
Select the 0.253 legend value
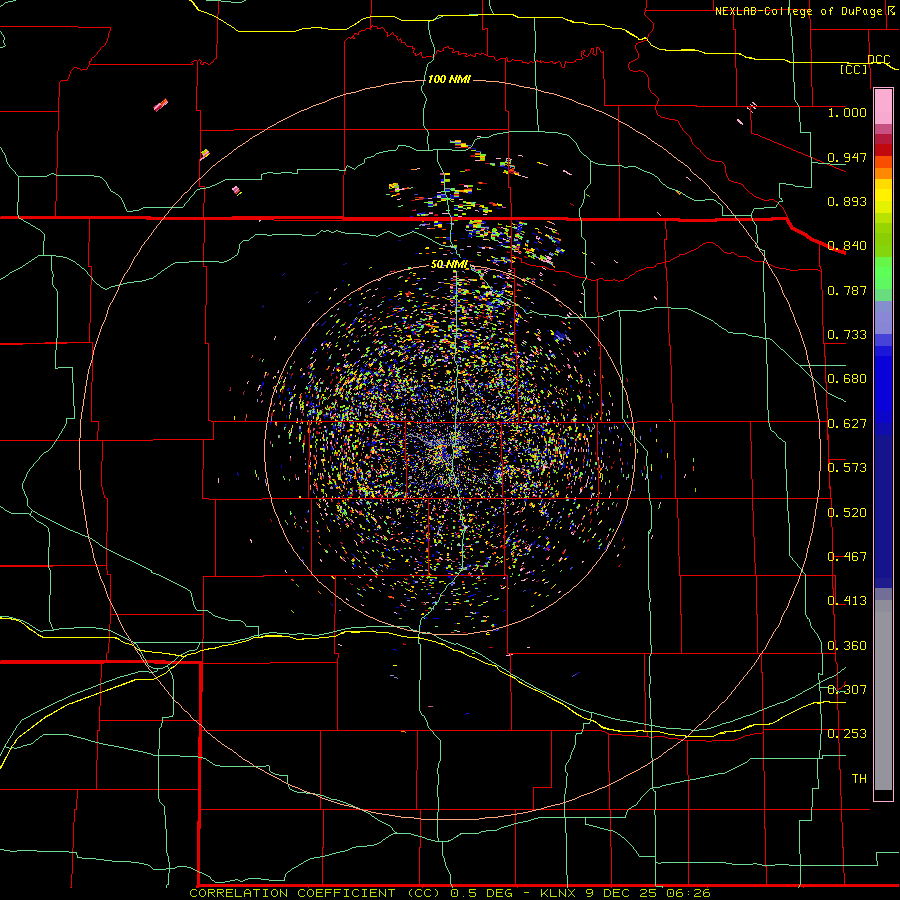pos(847,734)
